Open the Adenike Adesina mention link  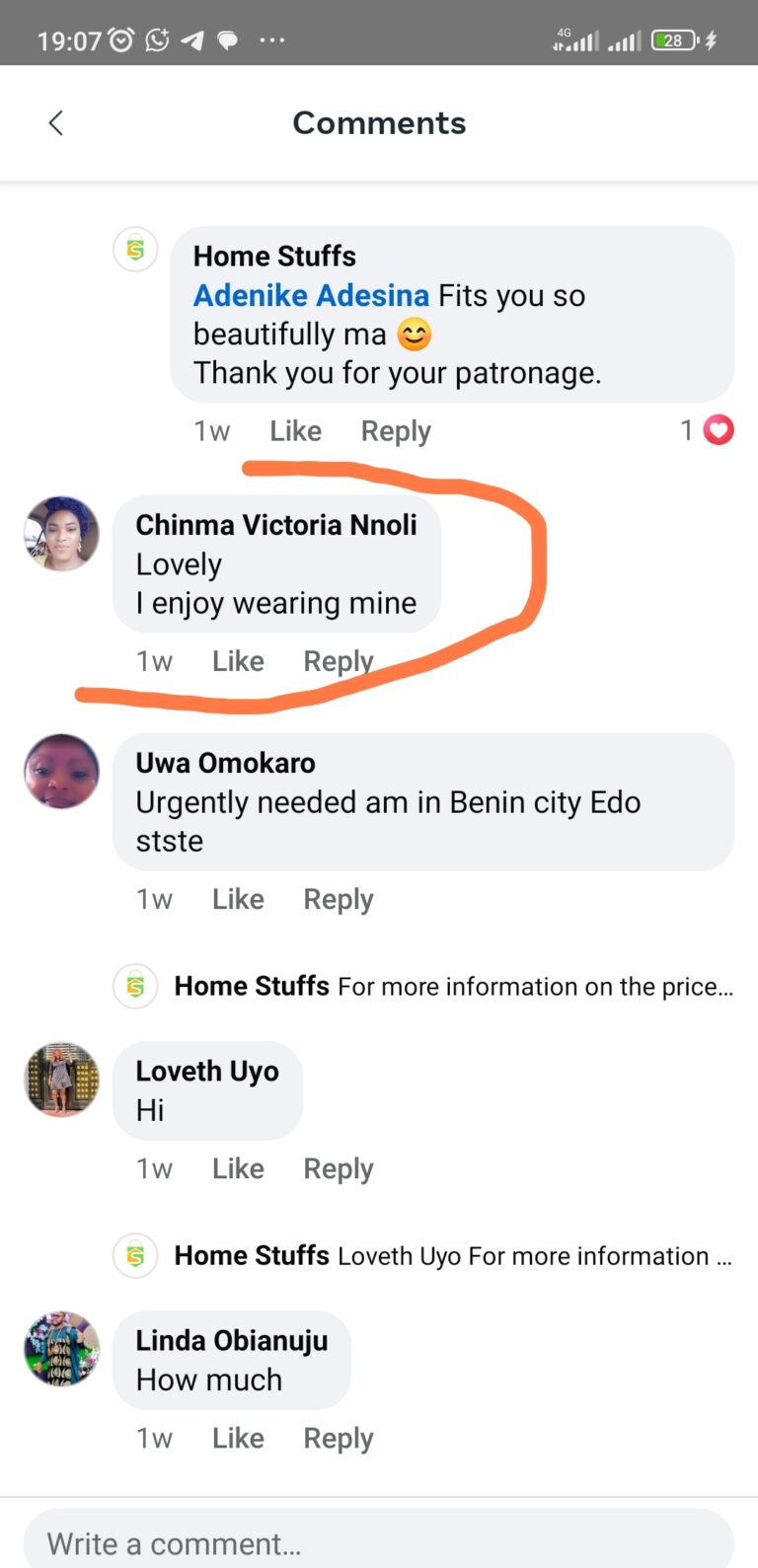tap(311, 295)
